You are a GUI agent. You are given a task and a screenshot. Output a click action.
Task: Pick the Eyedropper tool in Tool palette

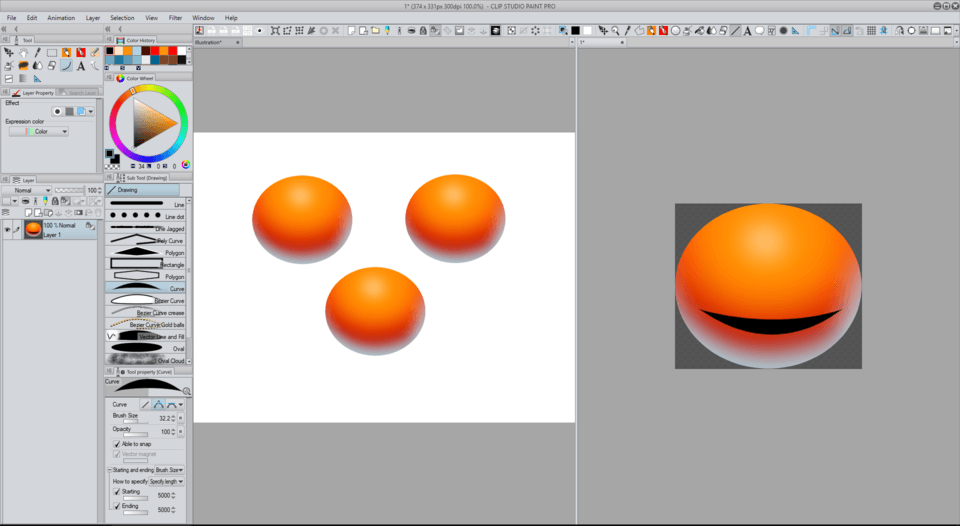point(37,53)
